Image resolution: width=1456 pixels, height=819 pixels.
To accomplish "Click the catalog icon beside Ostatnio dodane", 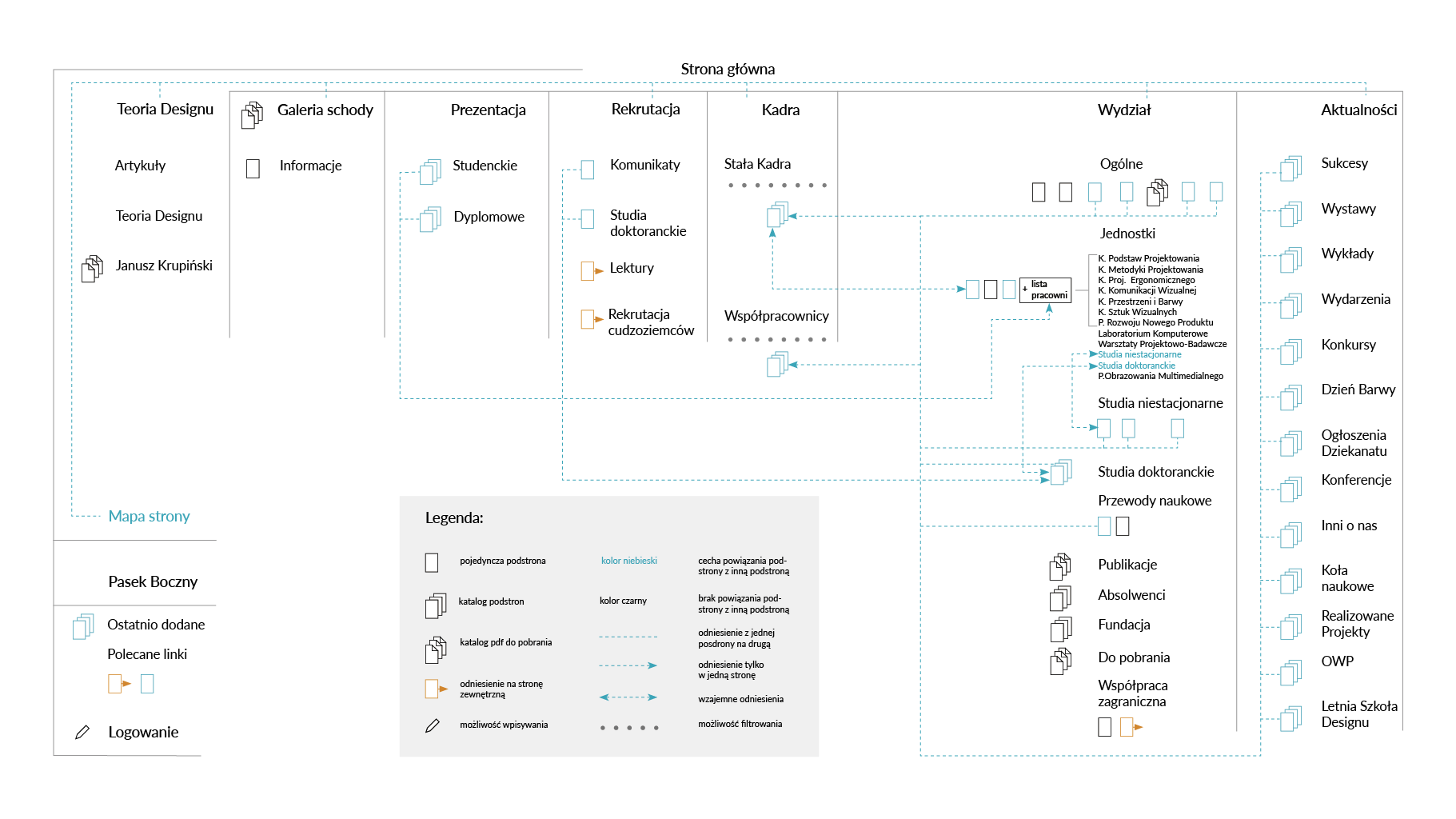I will (83, 626).
